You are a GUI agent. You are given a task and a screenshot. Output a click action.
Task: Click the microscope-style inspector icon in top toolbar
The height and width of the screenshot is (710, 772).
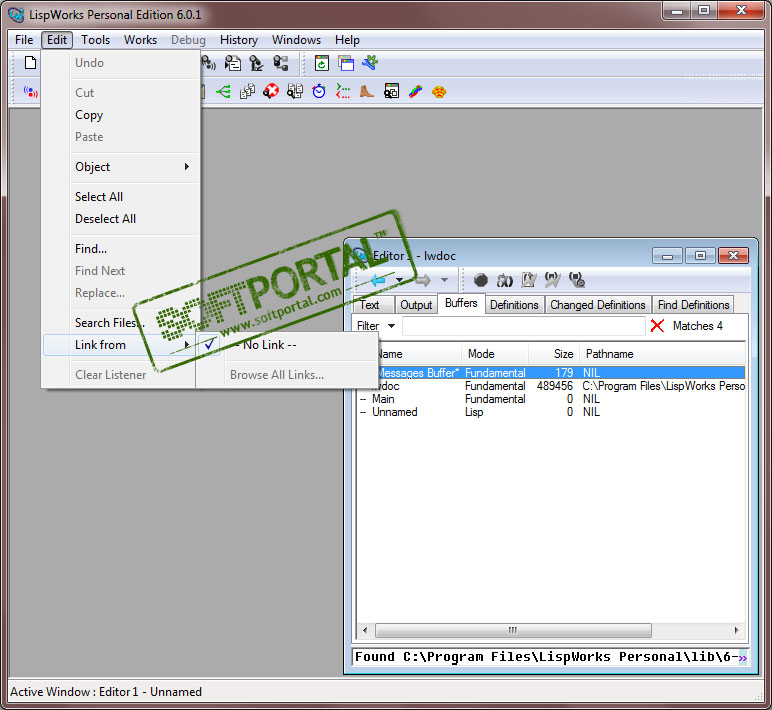coord(256,63)
